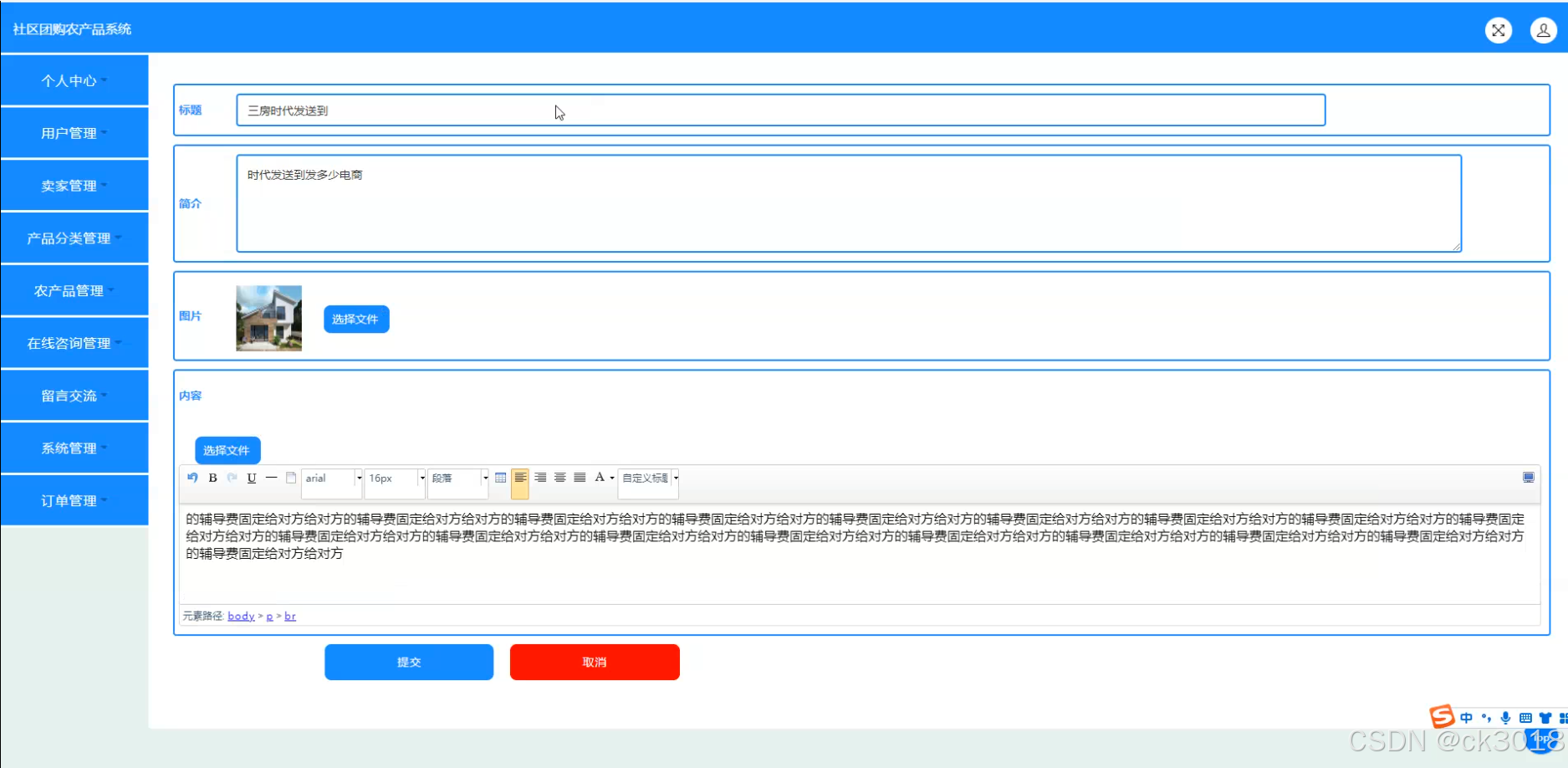Switch Chinese input mode via 中 icon
The height and width of the screenshot is (768, 1568).
coord(1466,718)
